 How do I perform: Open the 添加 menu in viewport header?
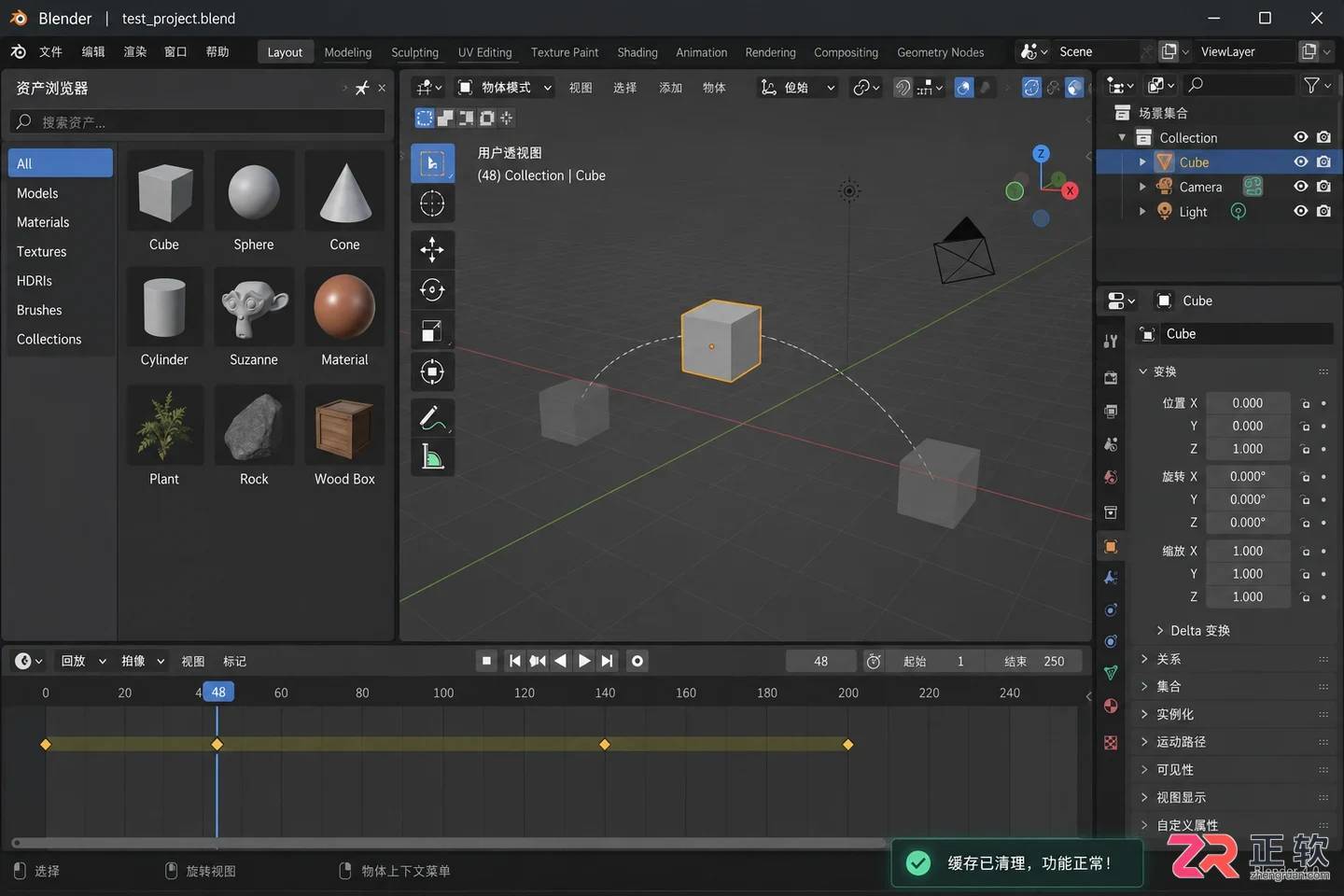coord(671,88)
